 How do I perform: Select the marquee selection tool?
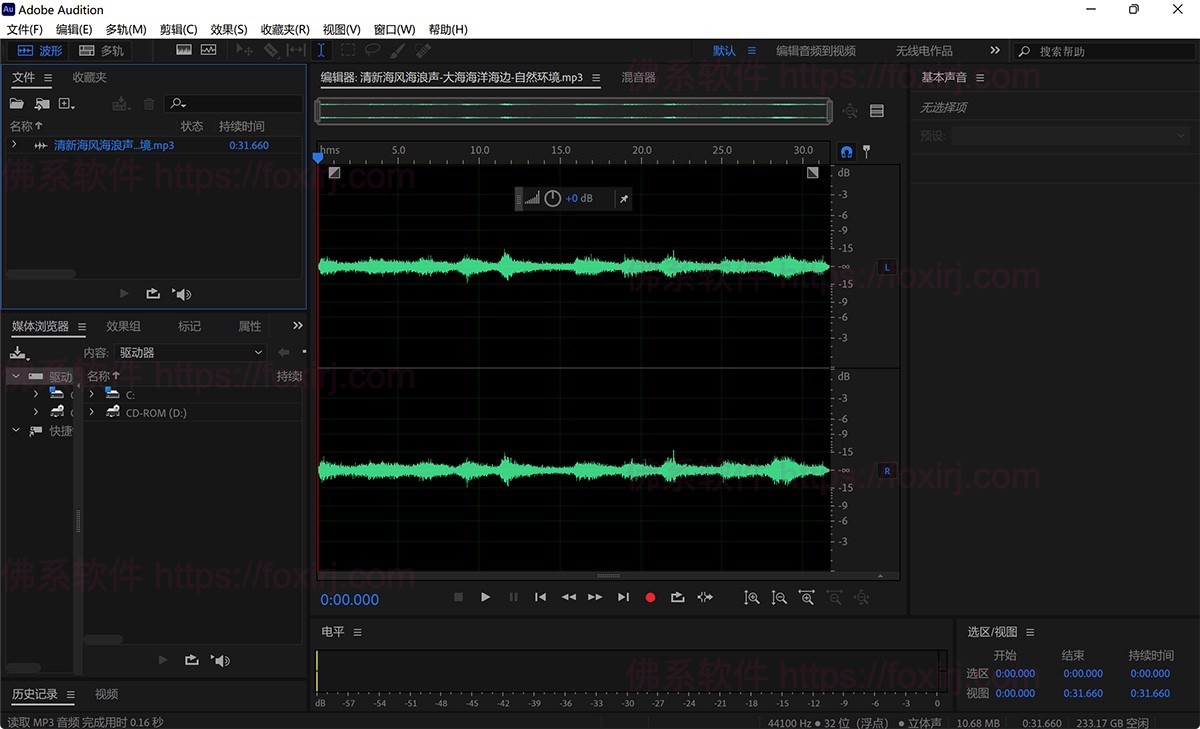tap(347, 50)
